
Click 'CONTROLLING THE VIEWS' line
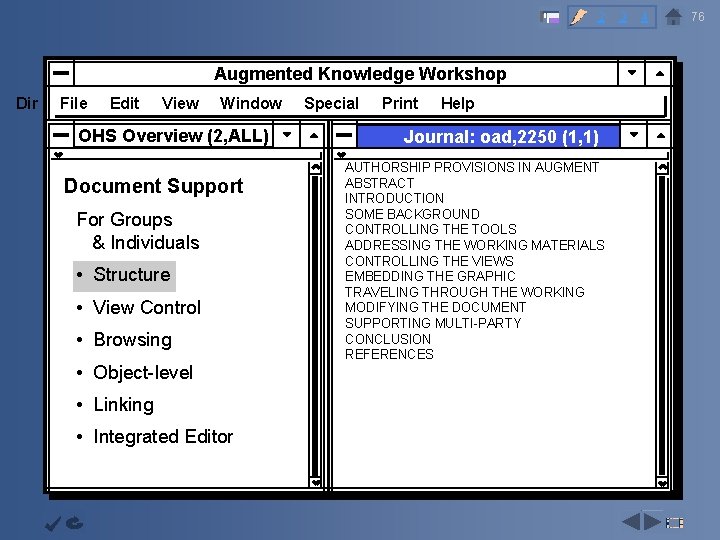pyautogui.click(x=429, y=261)
